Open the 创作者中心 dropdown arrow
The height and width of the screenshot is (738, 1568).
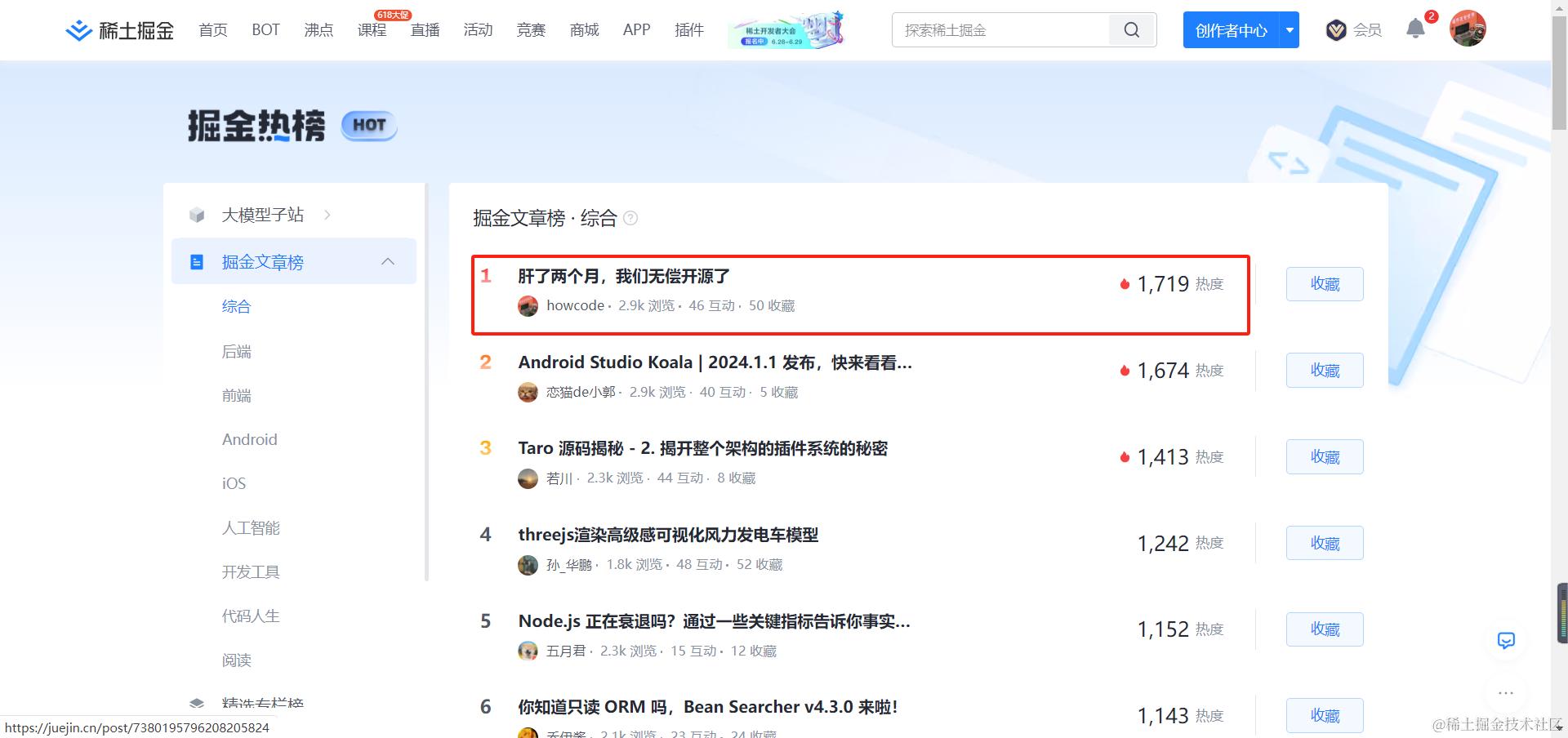click(x=1290, y=30)
